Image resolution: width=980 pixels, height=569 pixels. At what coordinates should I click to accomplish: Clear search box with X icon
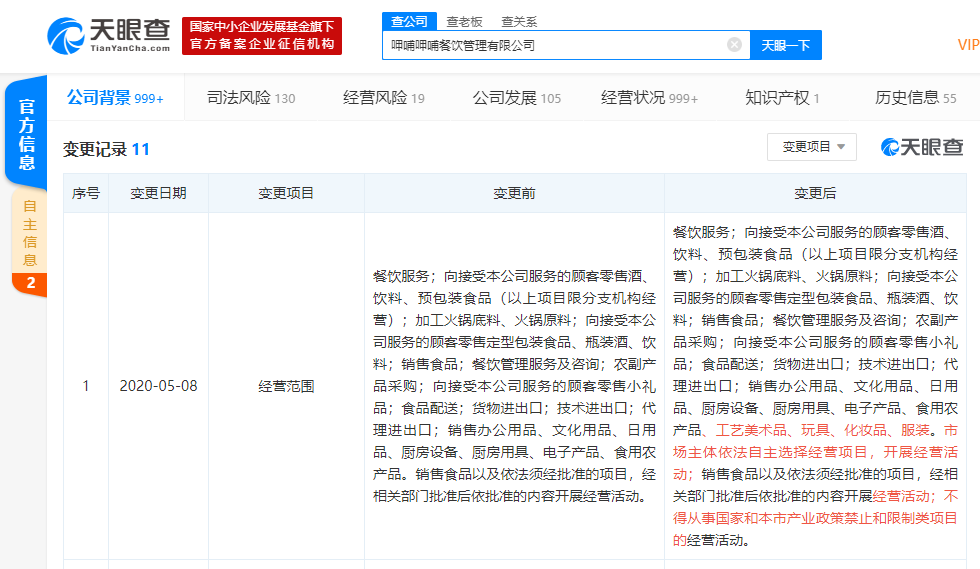[x=734, y=44]
